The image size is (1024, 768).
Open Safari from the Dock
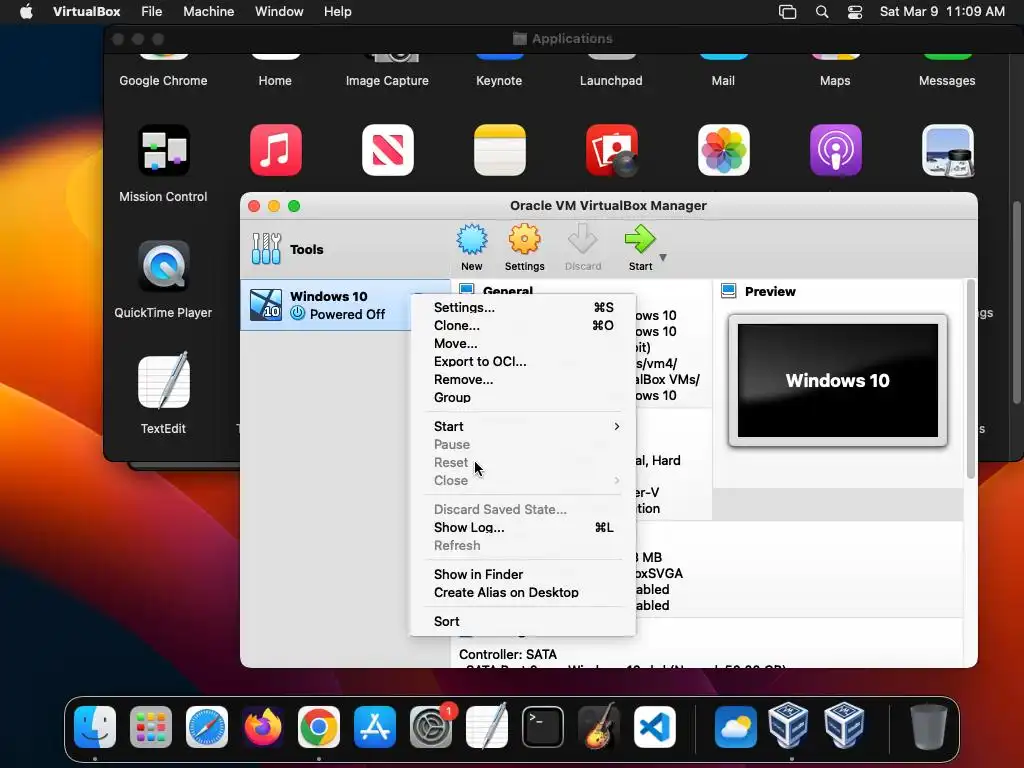(207, 727)
